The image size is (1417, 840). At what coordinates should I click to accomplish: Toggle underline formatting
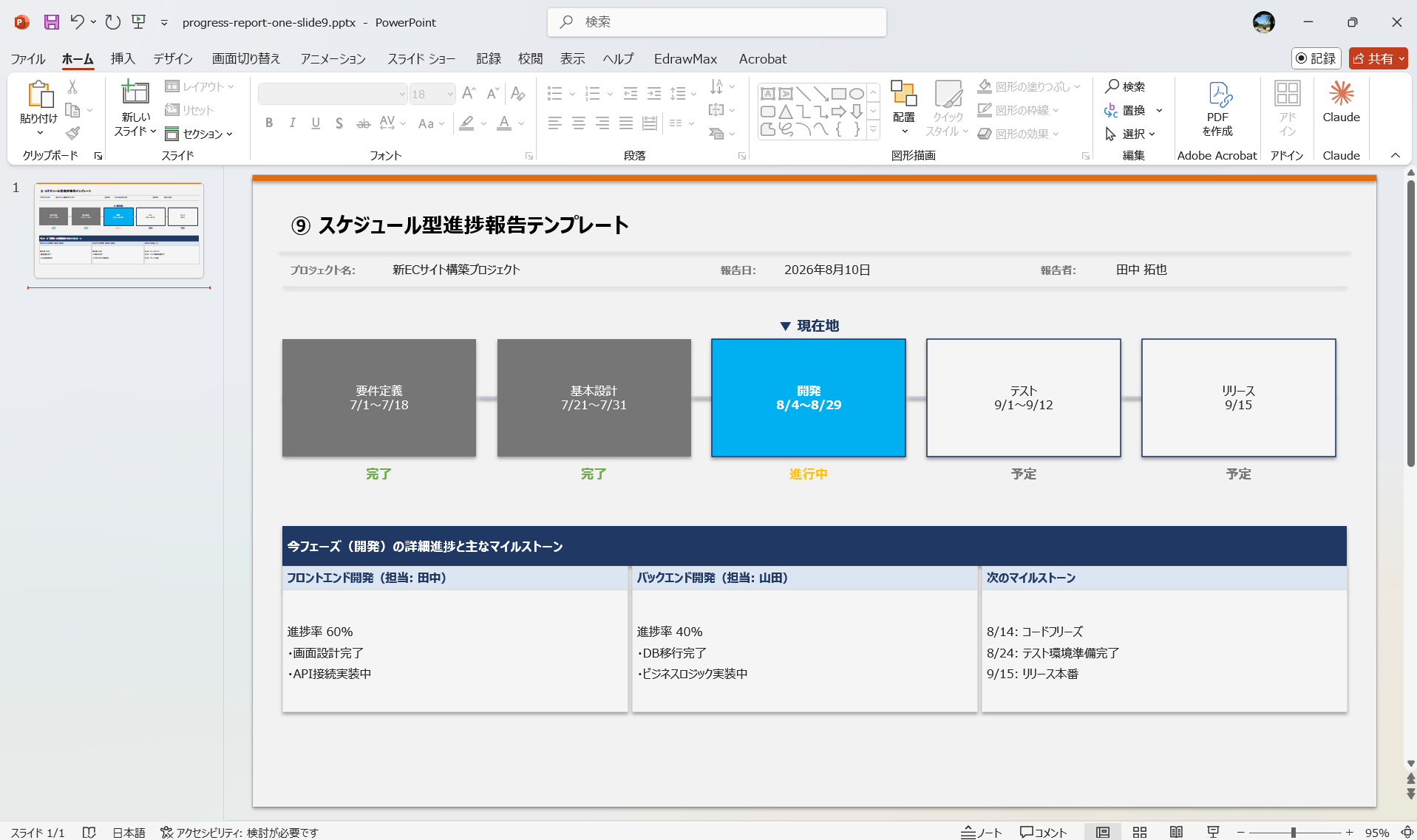(x=316, y=123)
